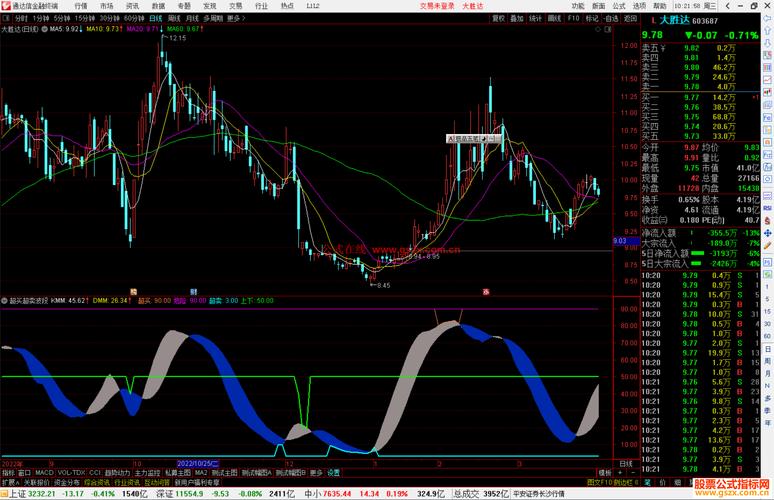The width and height of the screenshot is (774, 500).
Task: Select the 60分钟 period
Action: tap(134, 18)
